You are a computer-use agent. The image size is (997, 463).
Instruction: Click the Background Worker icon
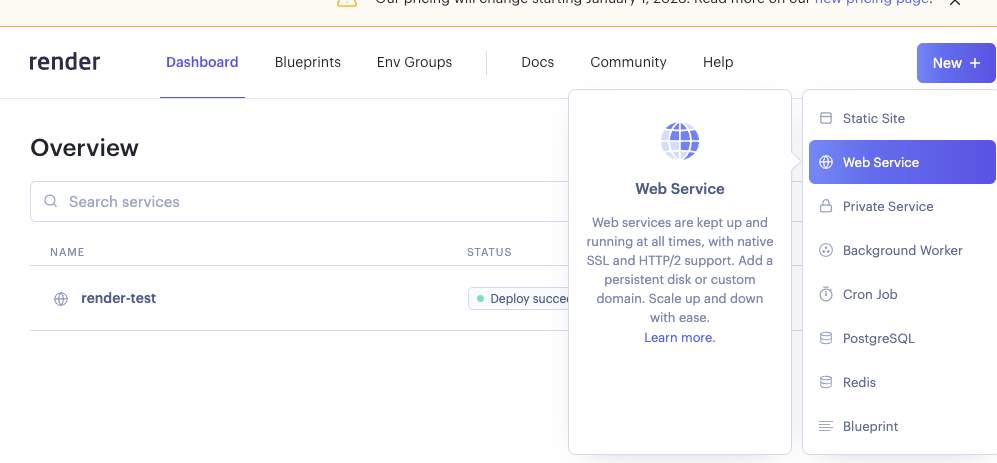[826, 250]
